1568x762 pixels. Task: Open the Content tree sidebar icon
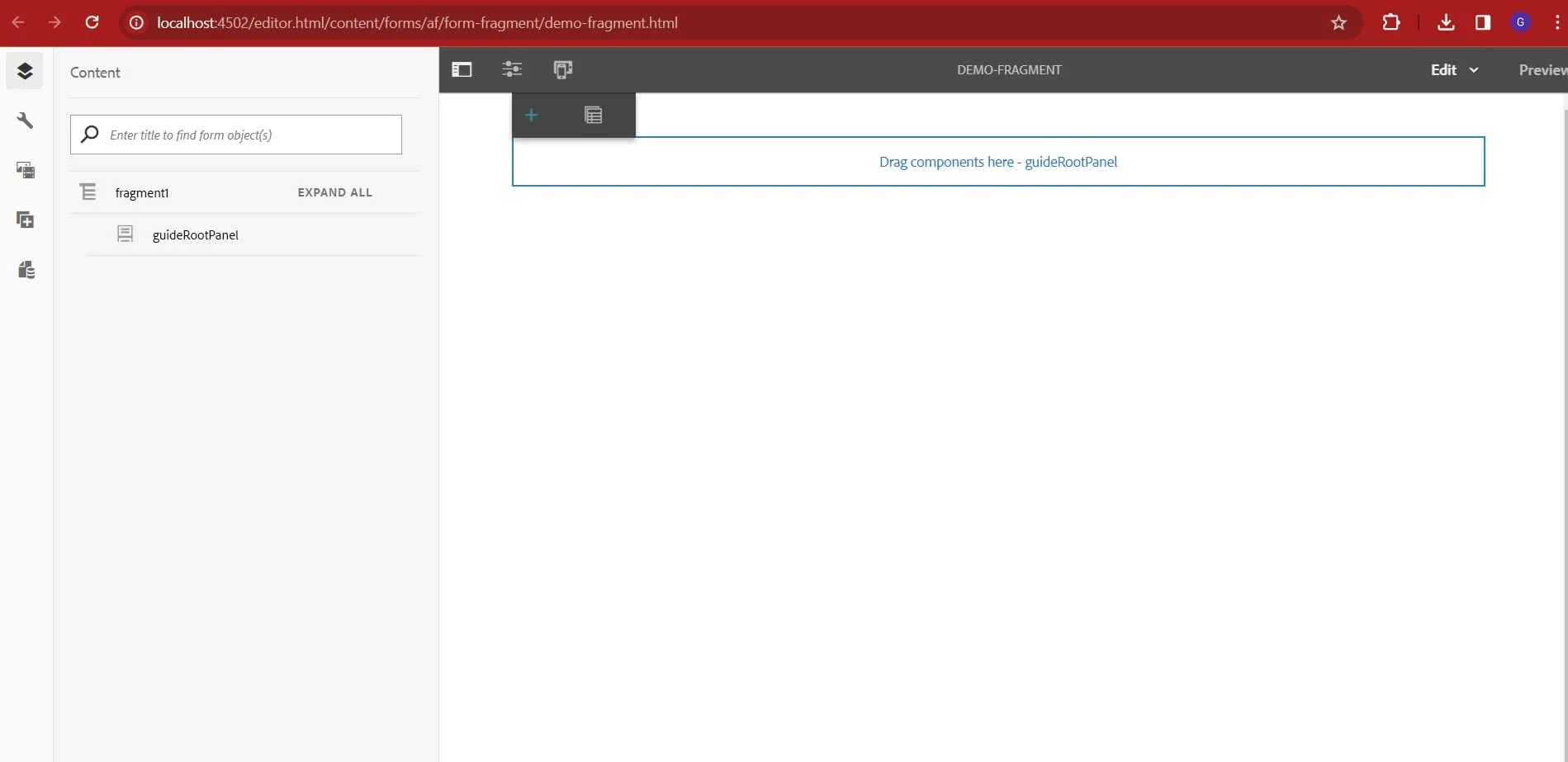(x=25, y=72)
